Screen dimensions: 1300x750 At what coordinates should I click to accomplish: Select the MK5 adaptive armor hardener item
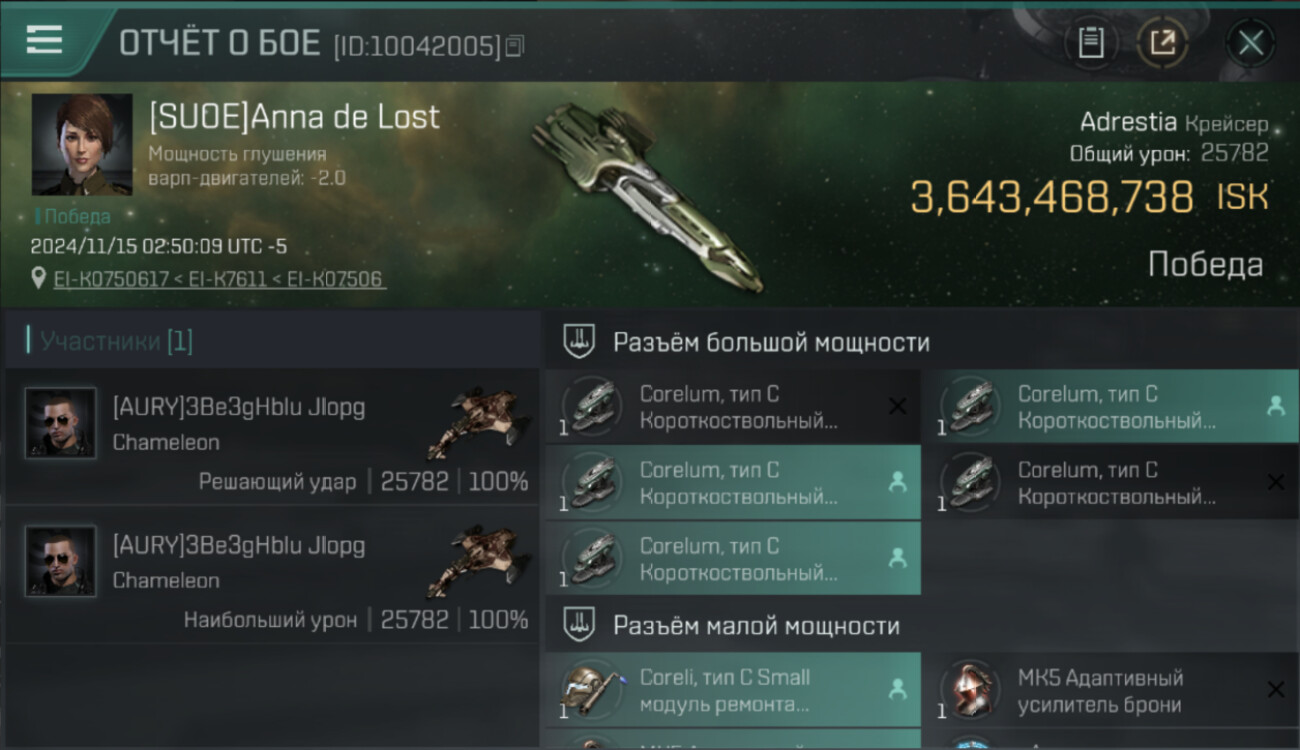pos(1112,690)
